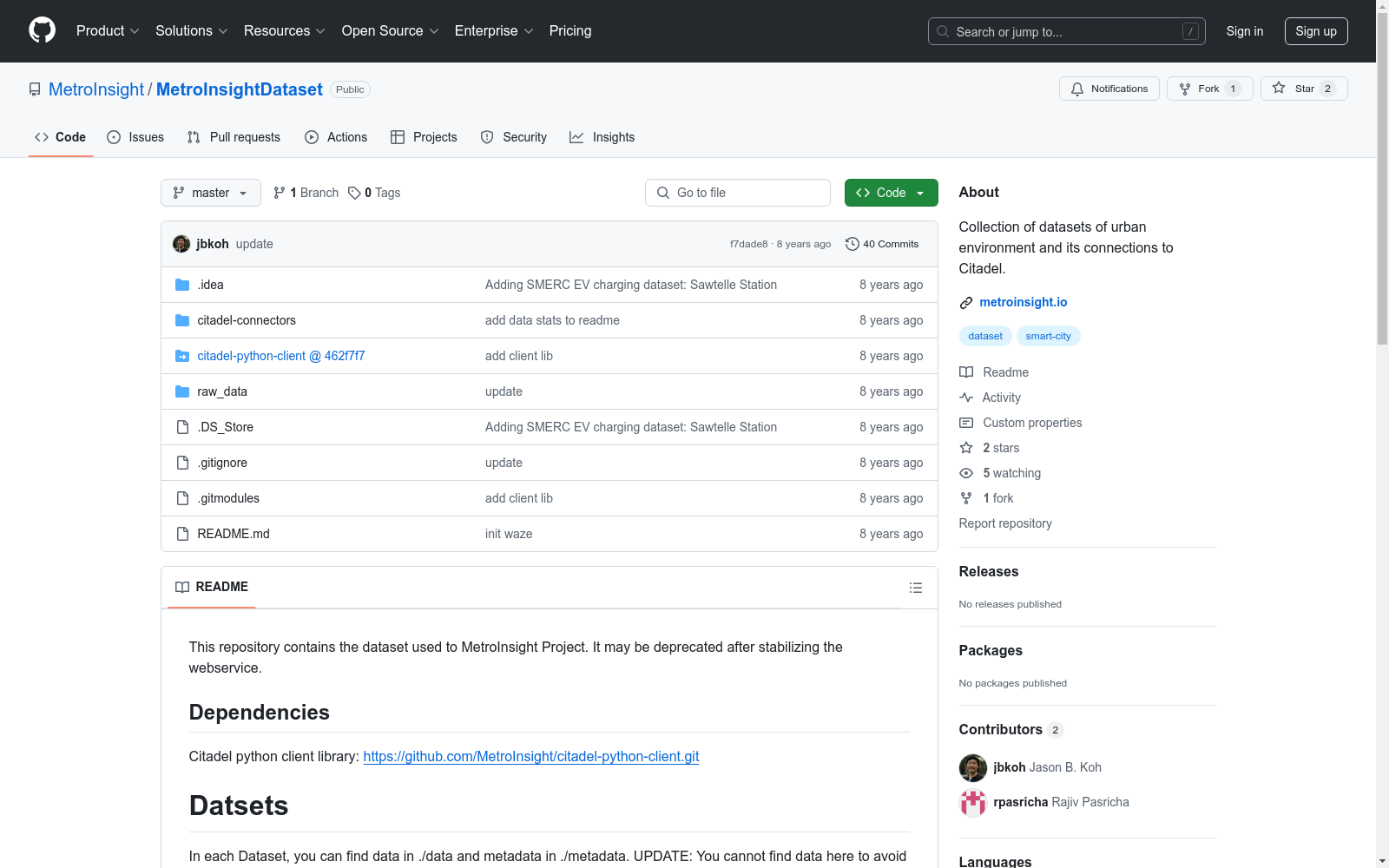Click the Search or jump to field

1067,31
